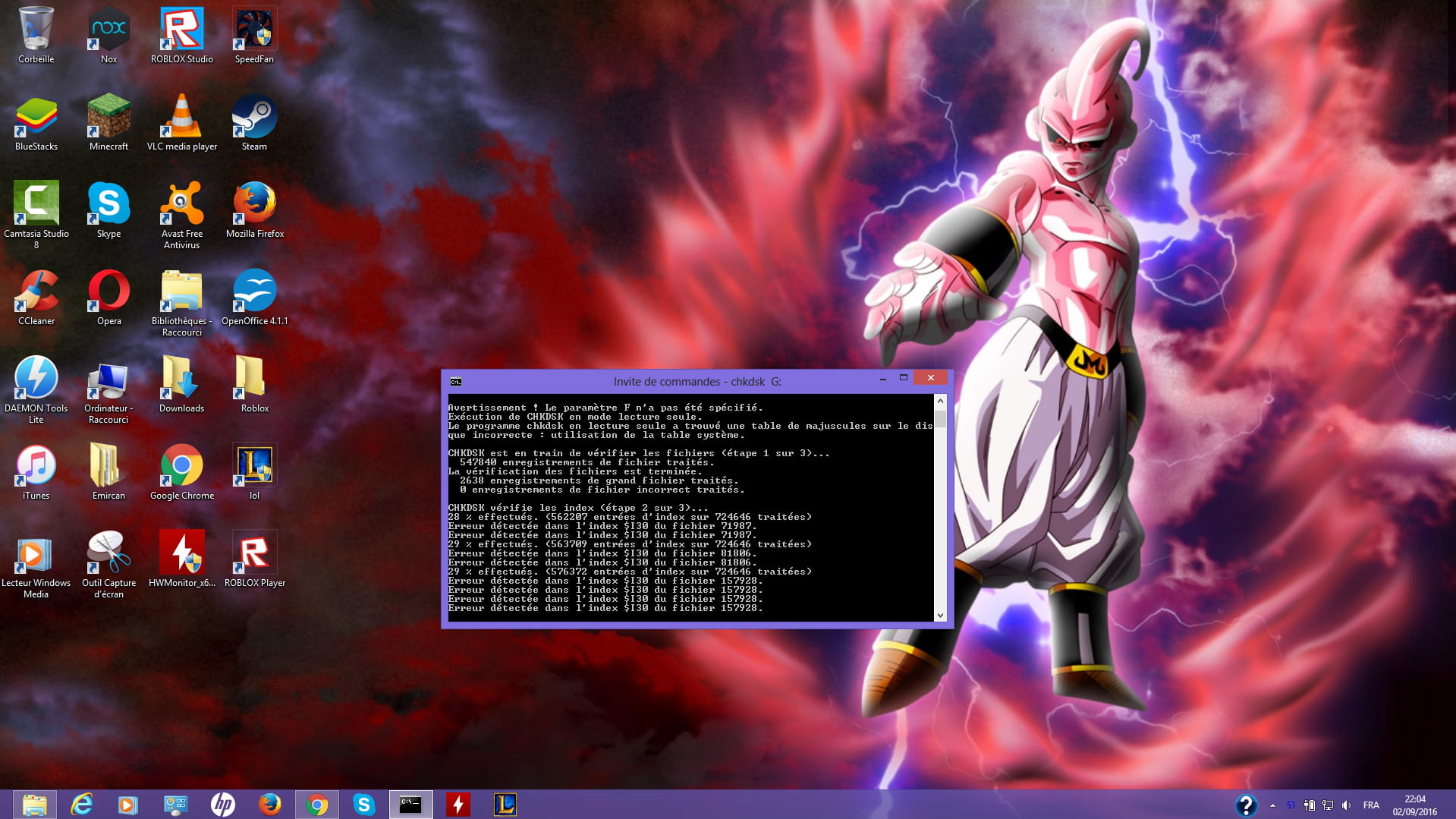Select the DAEMON Tools Lite icon
The width and height of the screenshot is (1456, 819).
tap(36, 389)
